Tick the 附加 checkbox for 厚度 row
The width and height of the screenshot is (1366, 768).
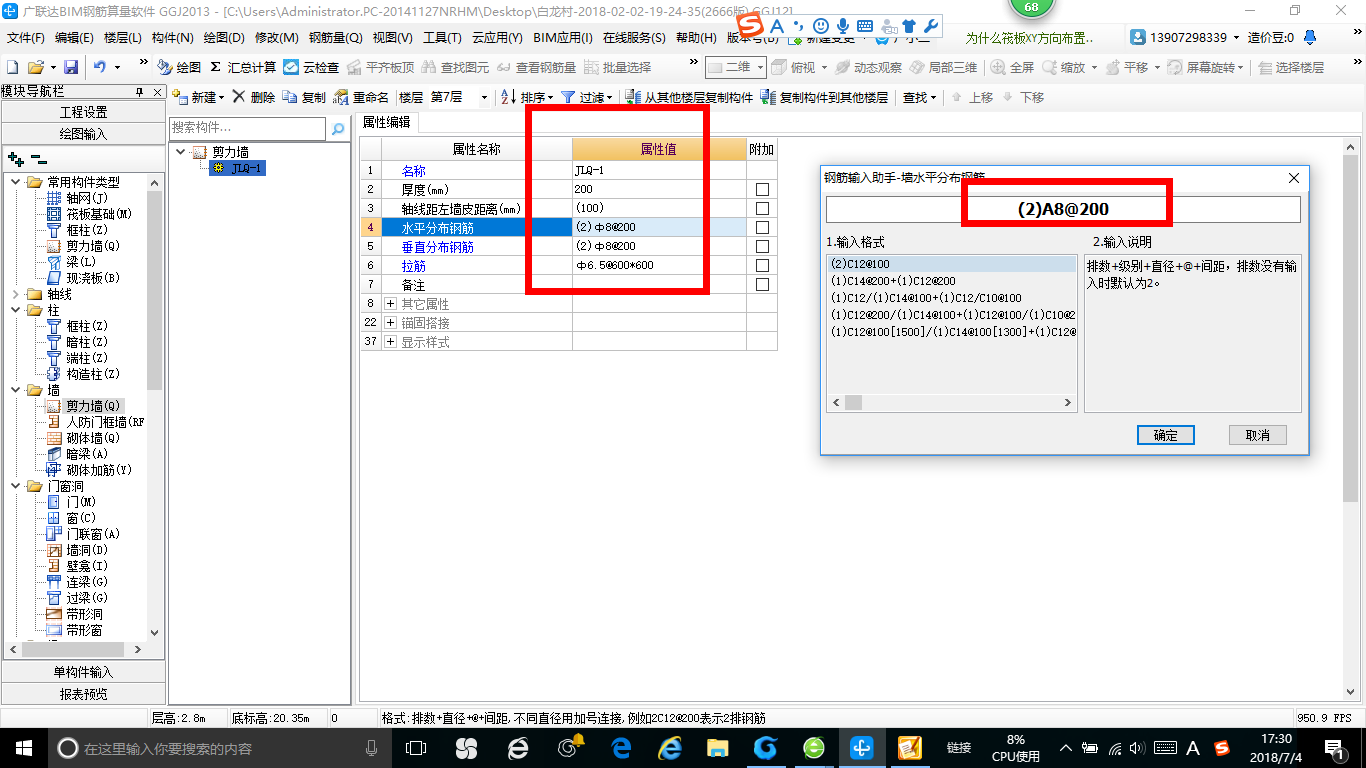[x=762, y=189]
